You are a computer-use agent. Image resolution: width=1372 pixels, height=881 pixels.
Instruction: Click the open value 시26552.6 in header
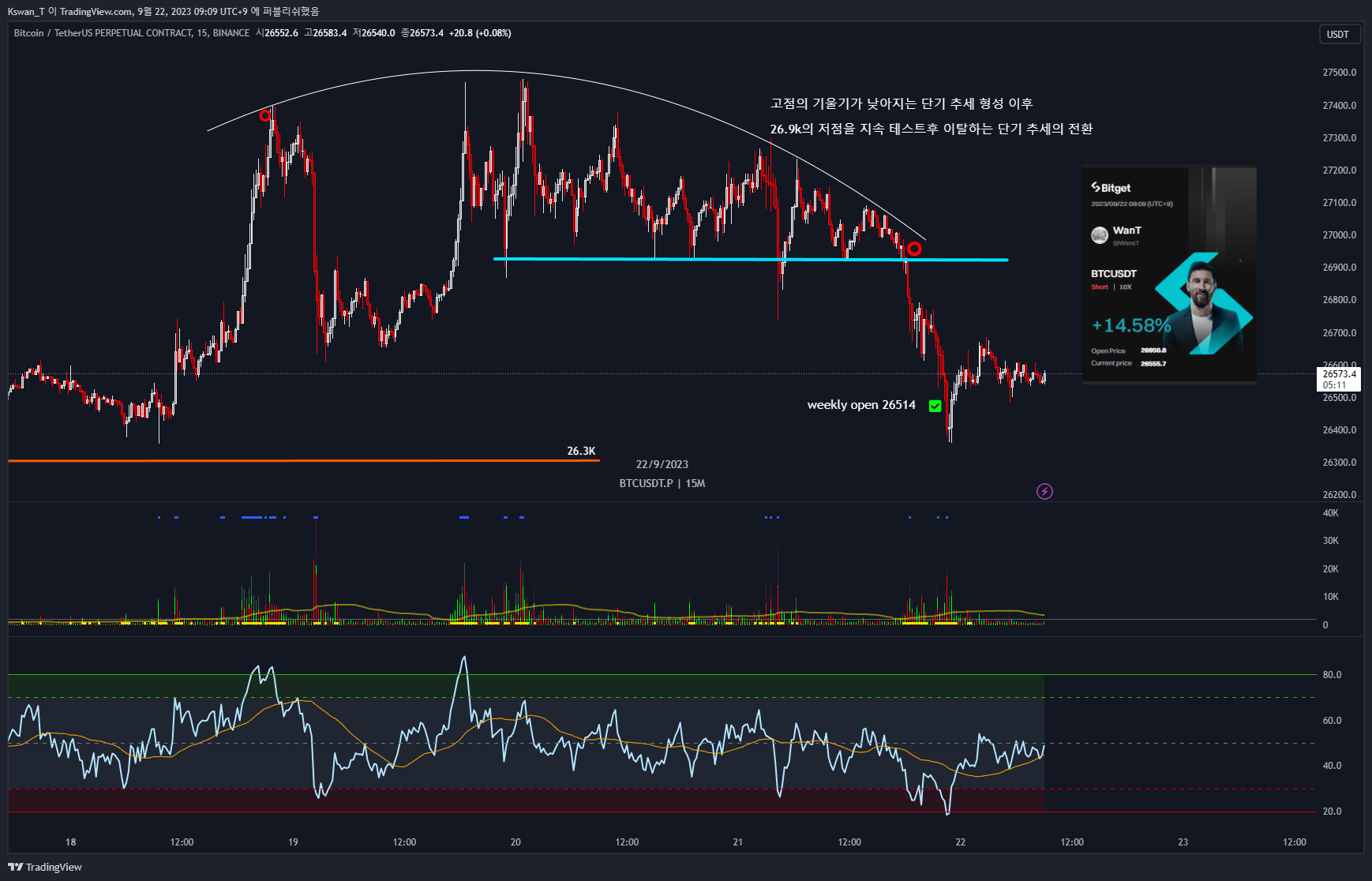[277, 33]
